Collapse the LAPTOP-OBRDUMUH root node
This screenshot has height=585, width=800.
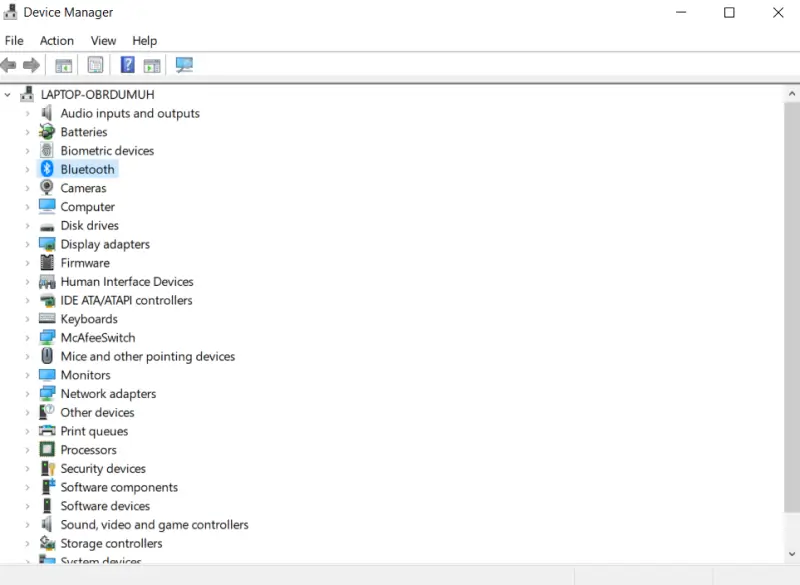[8, 93]
